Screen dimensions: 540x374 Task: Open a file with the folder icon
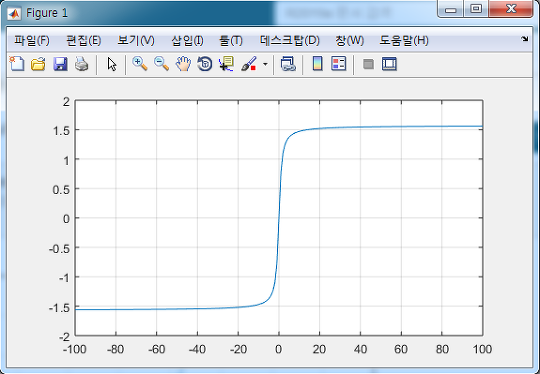tap(38, 64)
